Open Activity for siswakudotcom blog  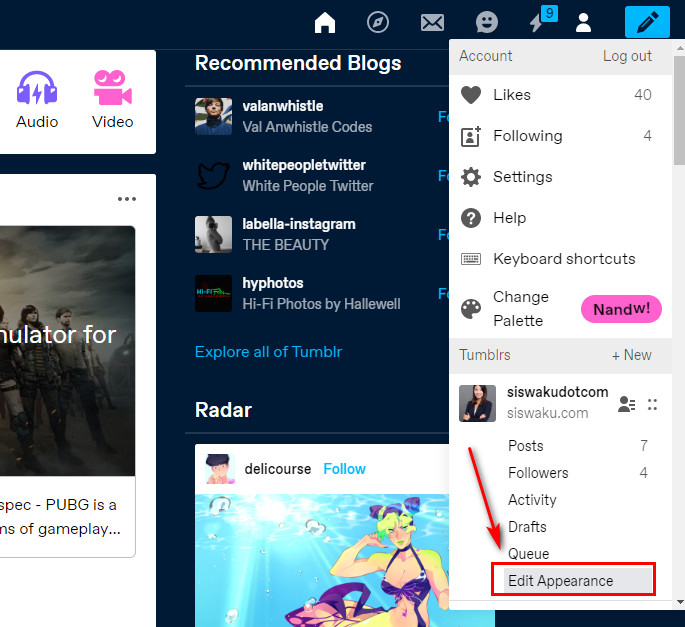pyautogui.click(x=577, y=500)
